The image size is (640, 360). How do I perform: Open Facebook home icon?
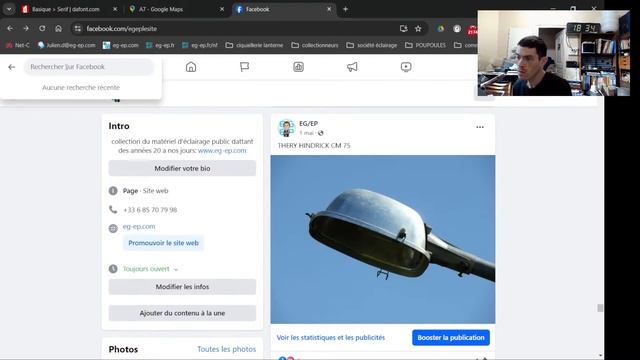coord(191,67)
